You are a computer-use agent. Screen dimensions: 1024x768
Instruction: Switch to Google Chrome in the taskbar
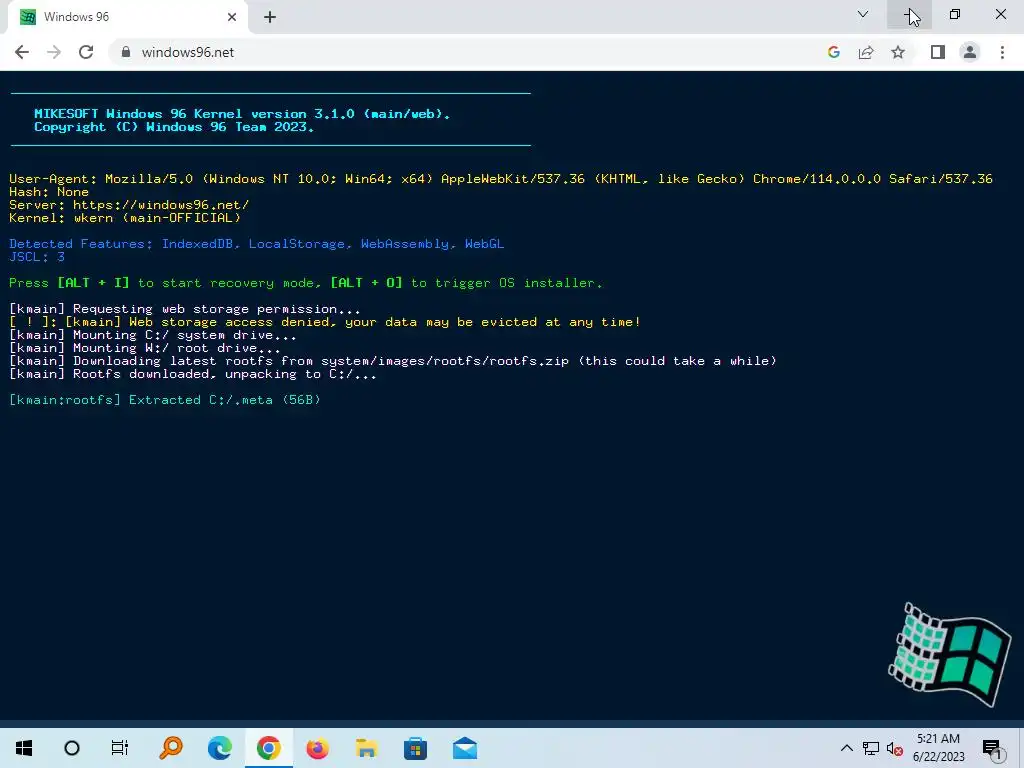(x=268, y=748)
